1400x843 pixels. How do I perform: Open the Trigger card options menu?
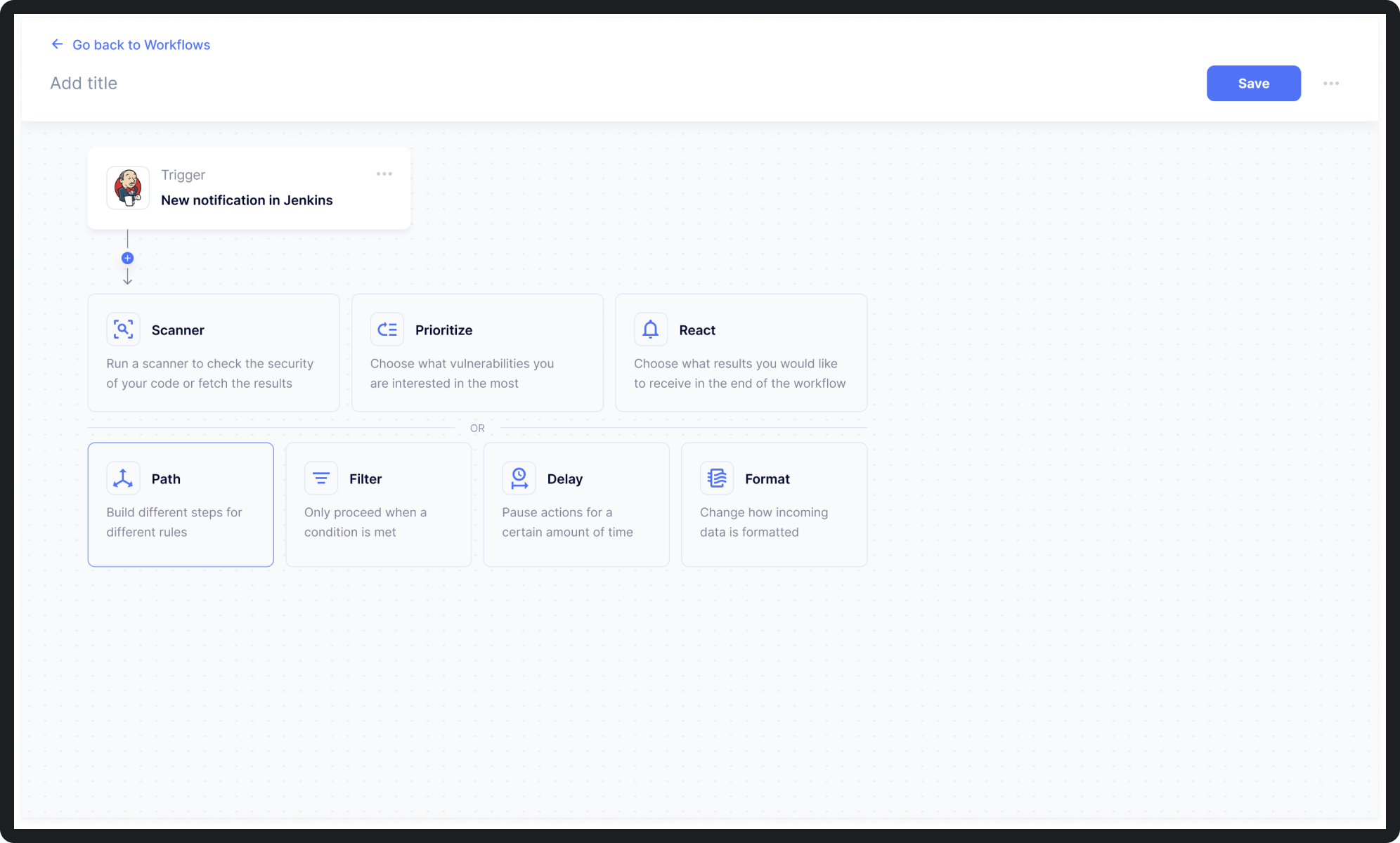[x=384, y=174]
